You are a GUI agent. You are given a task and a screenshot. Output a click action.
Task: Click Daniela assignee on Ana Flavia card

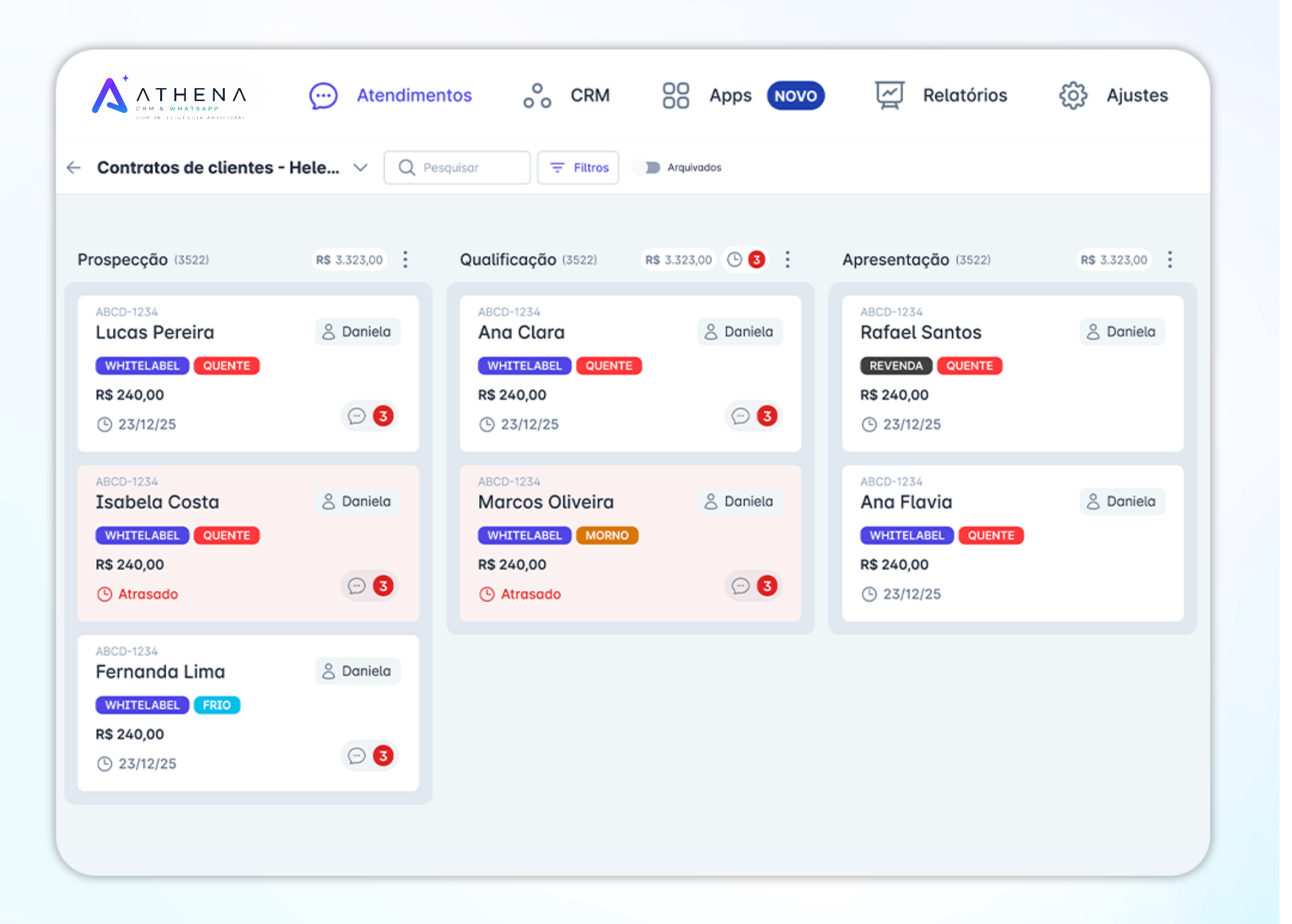coord(1122,501)
